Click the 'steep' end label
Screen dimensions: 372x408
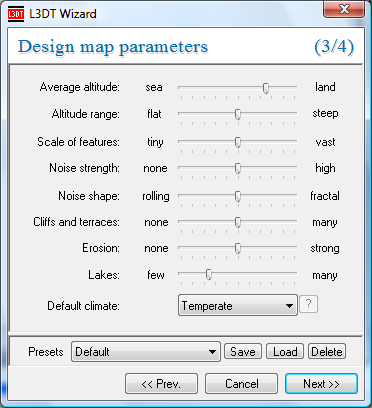[x=325, y=114]
